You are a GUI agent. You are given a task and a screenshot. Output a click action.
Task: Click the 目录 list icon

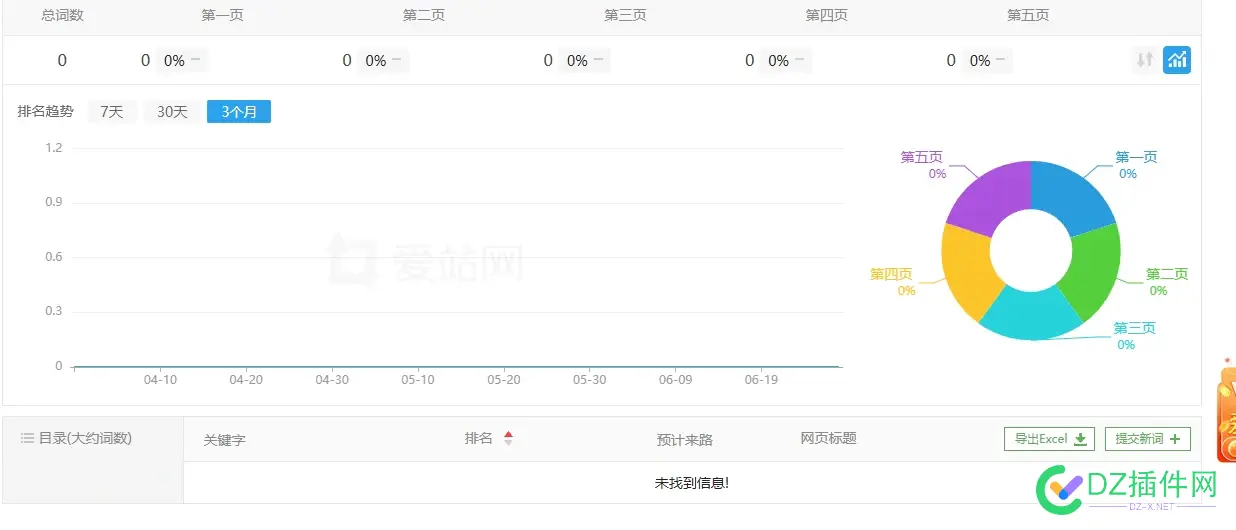27,438
